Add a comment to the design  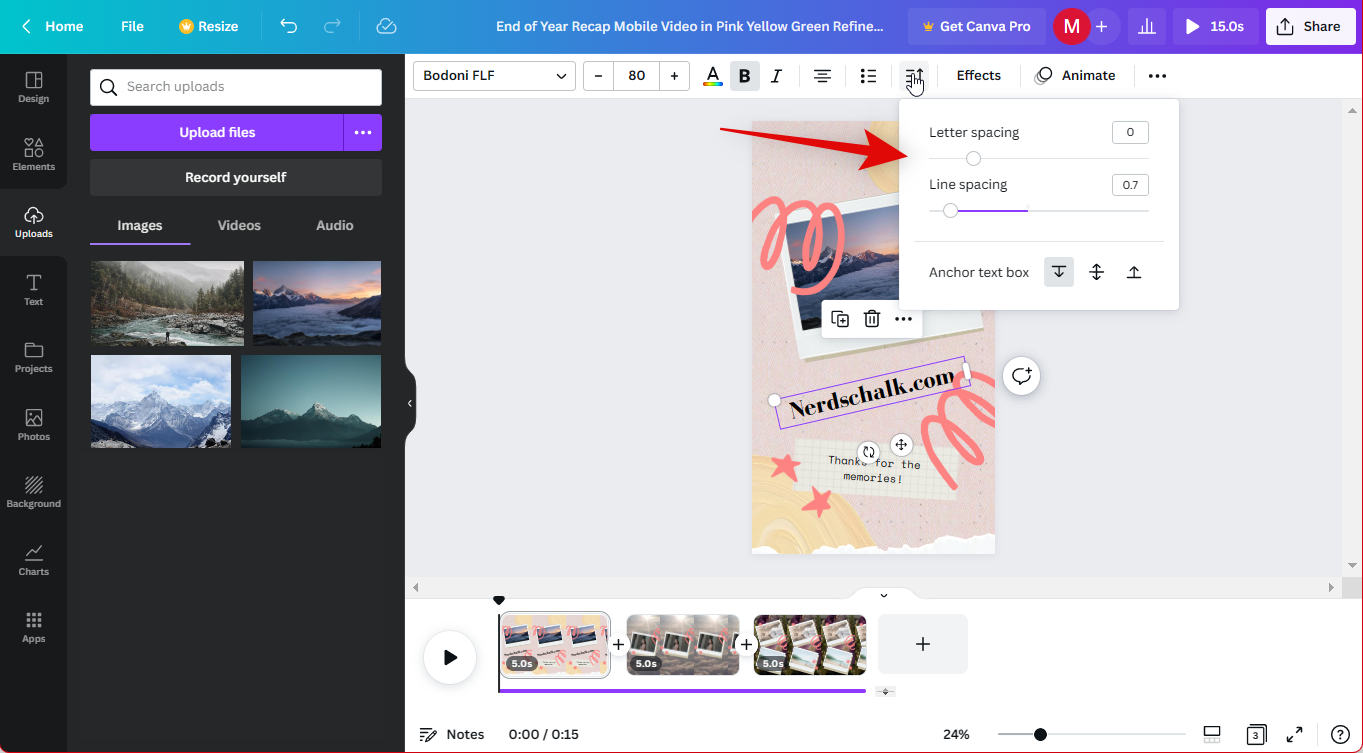pos(1021,376)
